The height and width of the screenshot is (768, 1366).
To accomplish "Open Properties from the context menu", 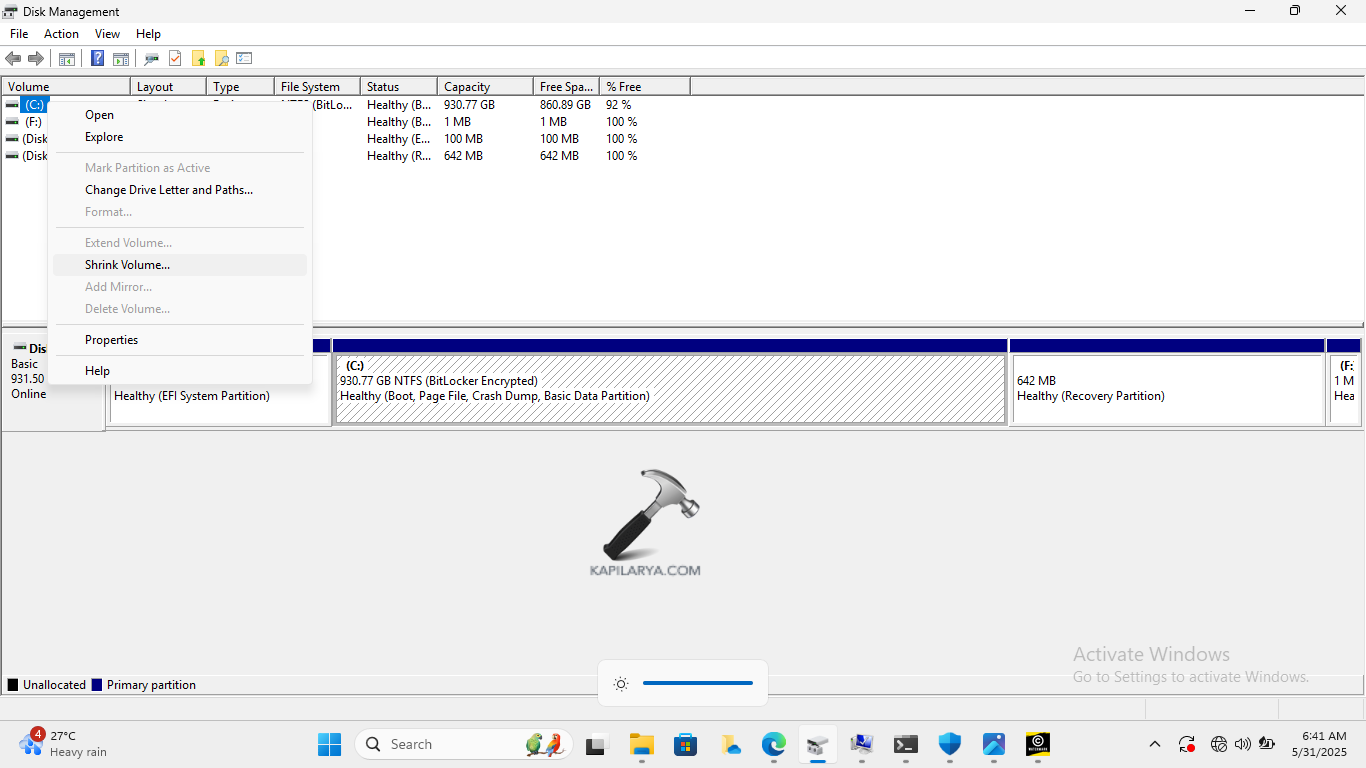I will tap(111, 340).
